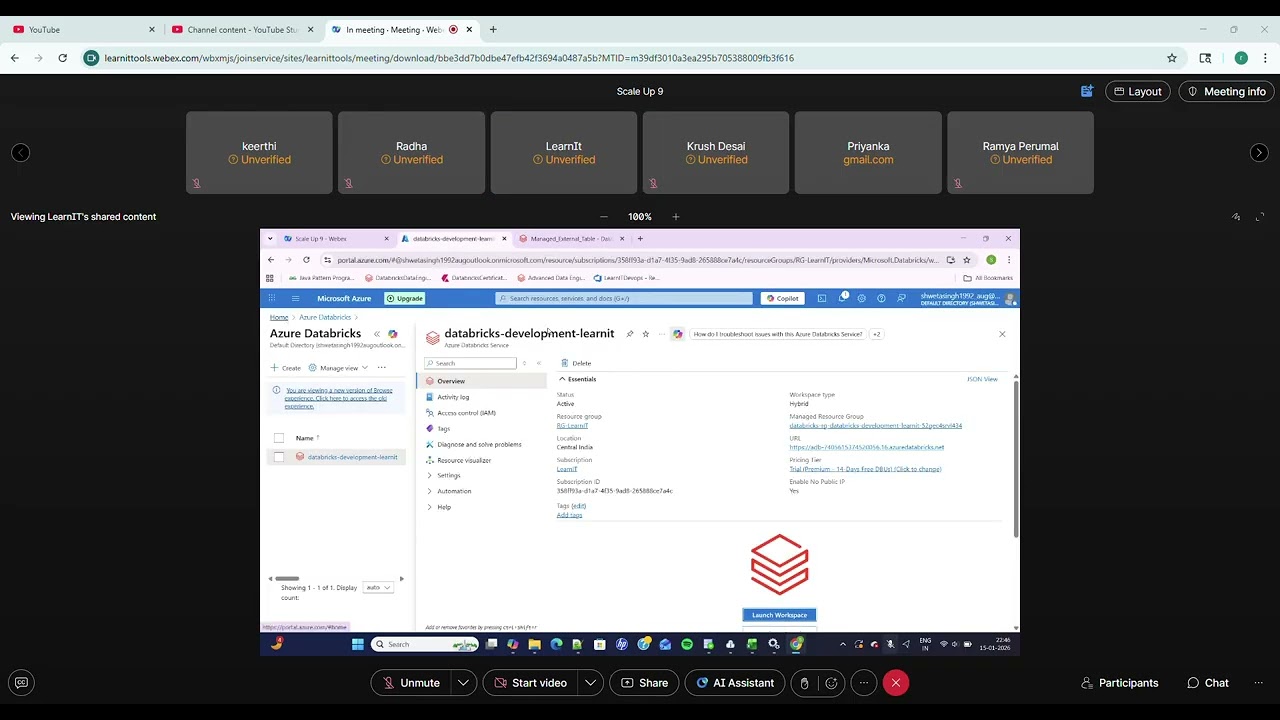Select Overview in resource menu
Image resolution: width=1280 pixels, height=720 pixels.
[483, 381]
